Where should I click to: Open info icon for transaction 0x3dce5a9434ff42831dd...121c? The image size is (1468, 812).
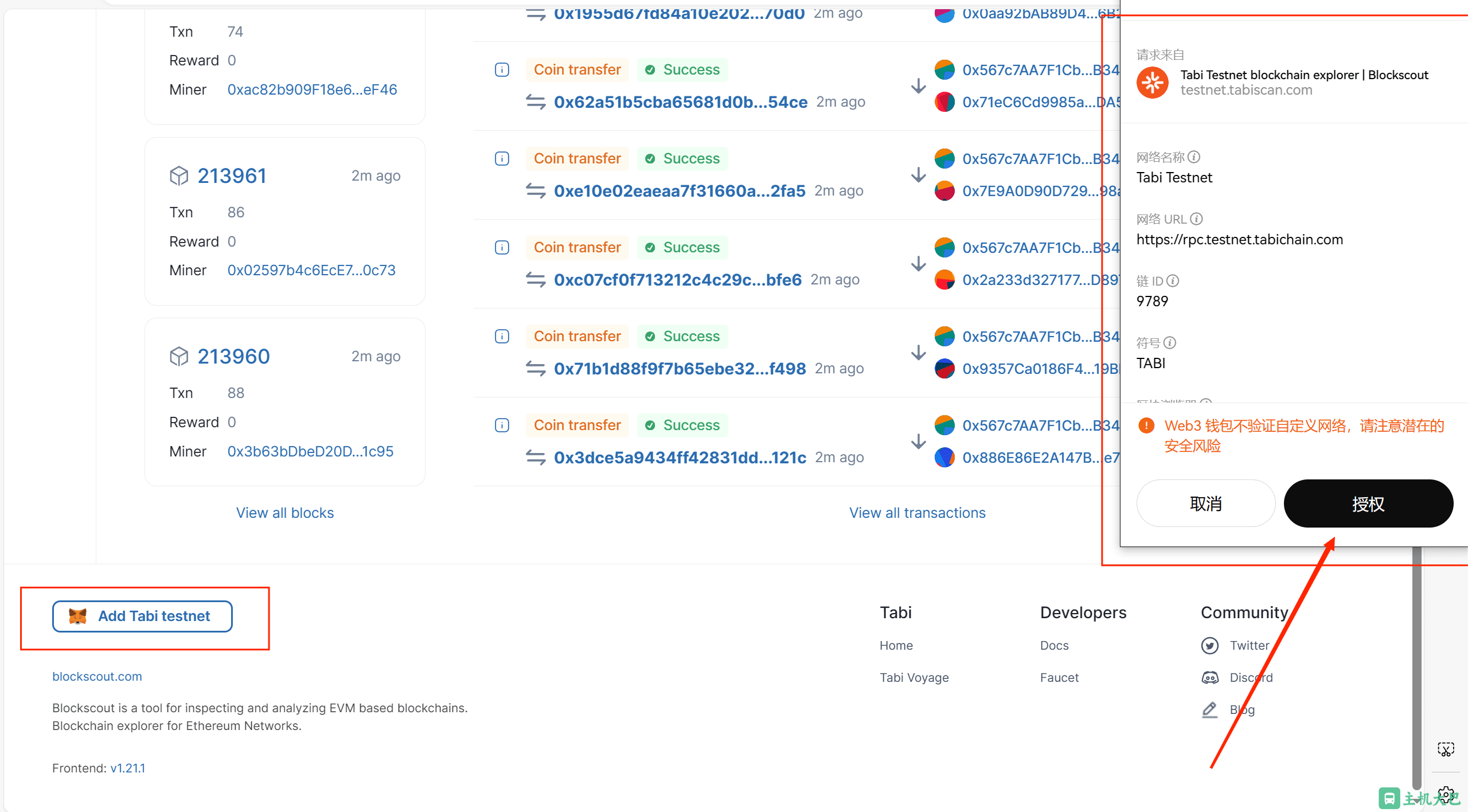[x=502, y=425]
